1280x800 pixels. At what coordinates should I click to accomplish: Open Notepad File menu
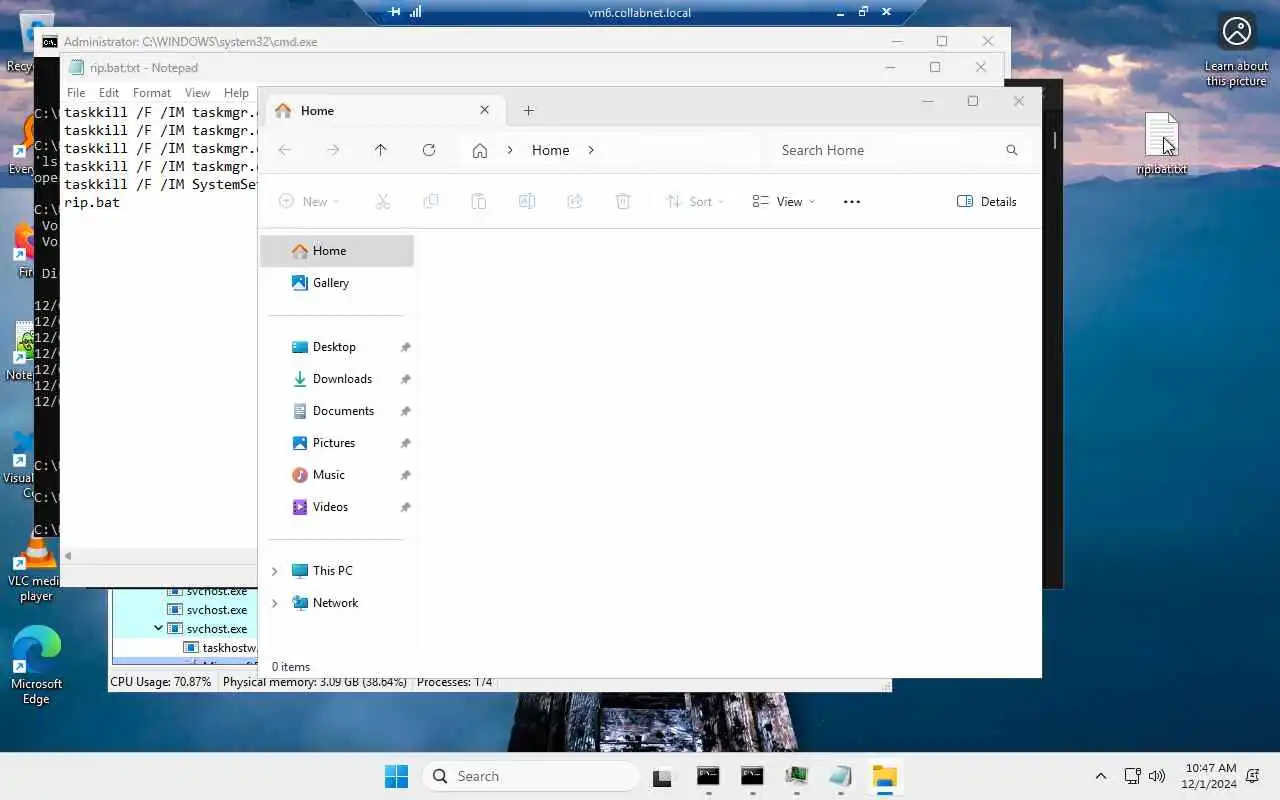76,93
